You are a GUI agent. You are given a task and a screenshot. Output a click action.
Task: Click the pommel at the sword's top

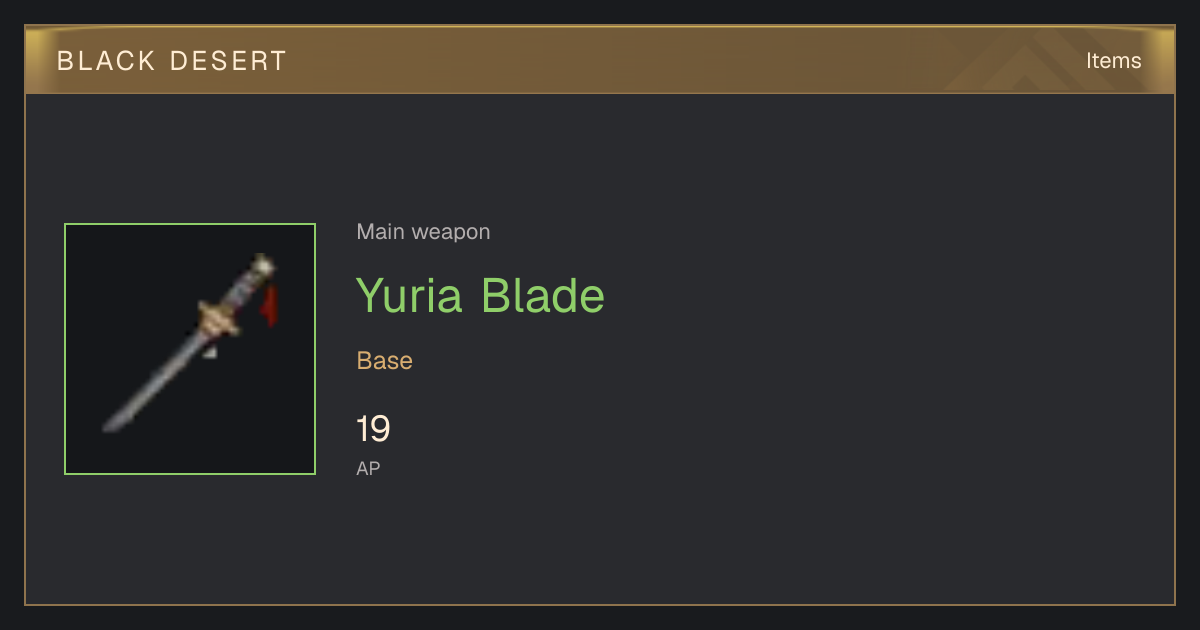pos(263,265)
